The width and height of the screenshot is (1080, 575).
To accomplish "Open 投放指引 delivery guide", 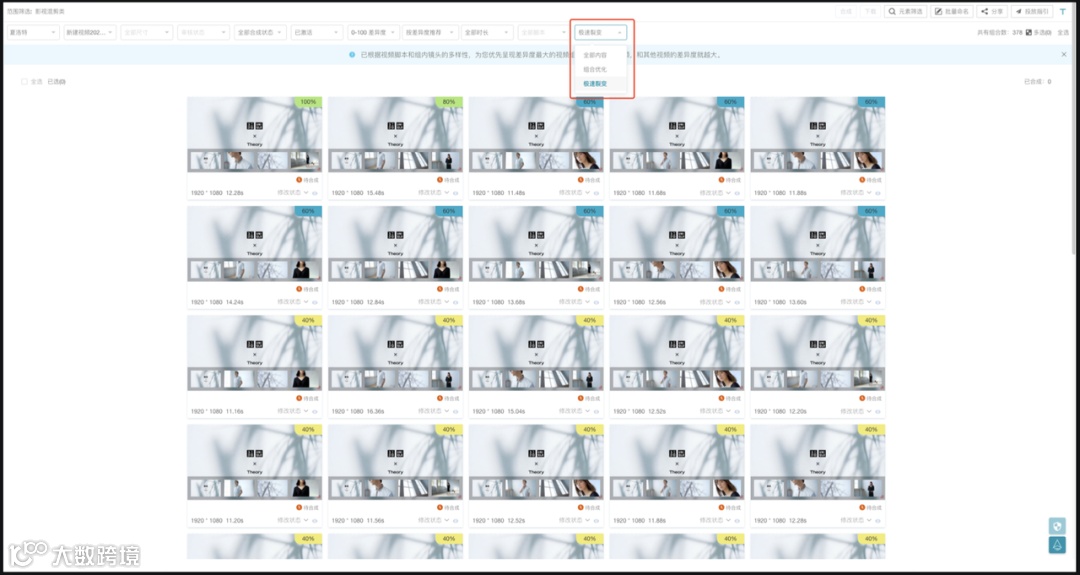I will click(1032, 12).
